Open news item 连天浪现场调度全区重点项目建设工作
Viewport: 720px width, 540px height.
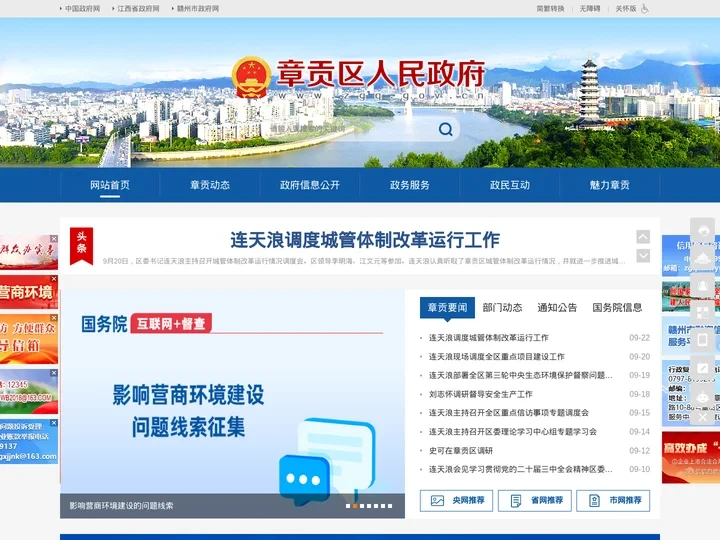click(496, 357)
